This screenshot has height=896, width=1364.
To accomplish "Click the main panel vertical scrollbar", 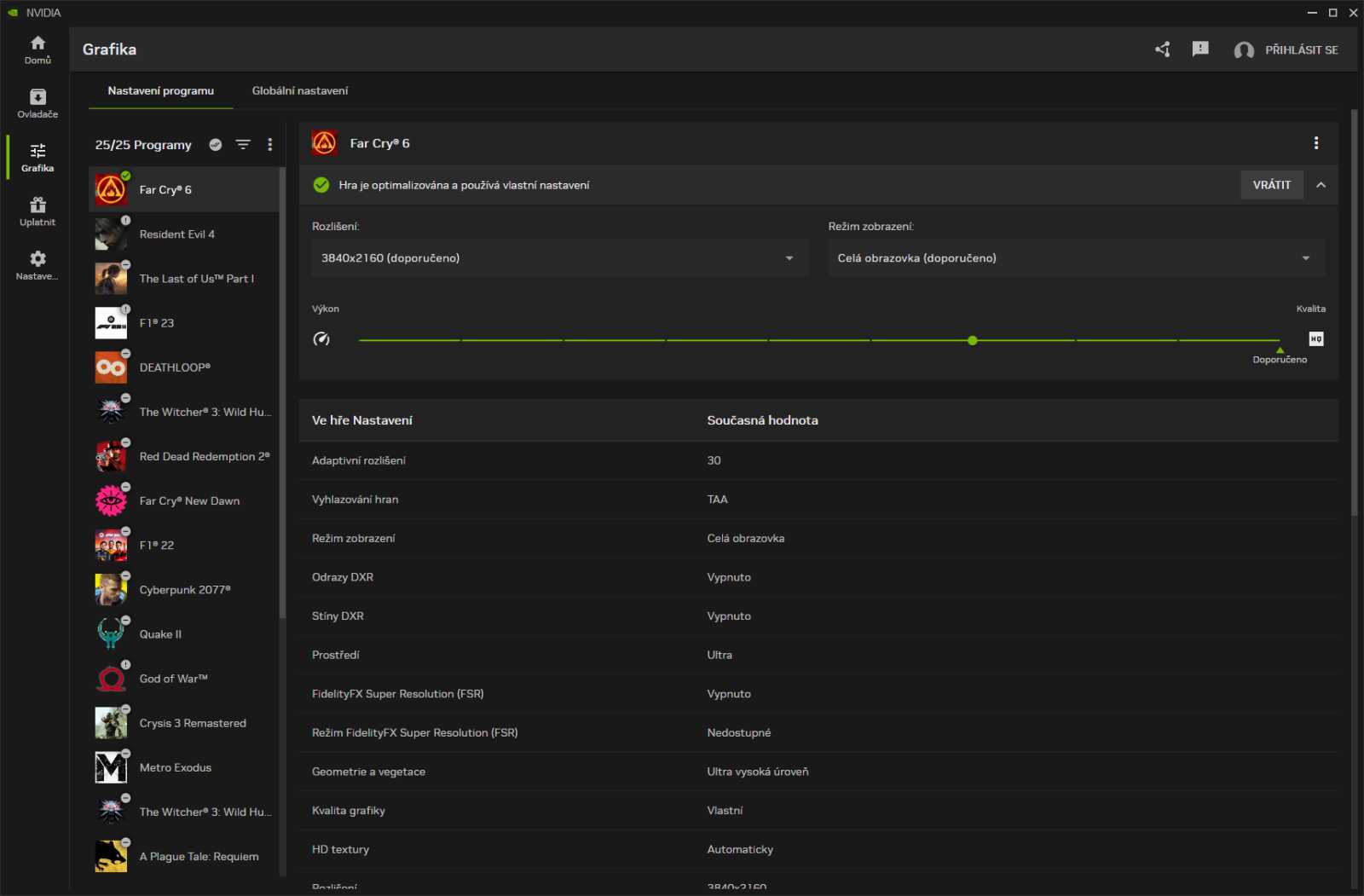I will point(1354,312).
